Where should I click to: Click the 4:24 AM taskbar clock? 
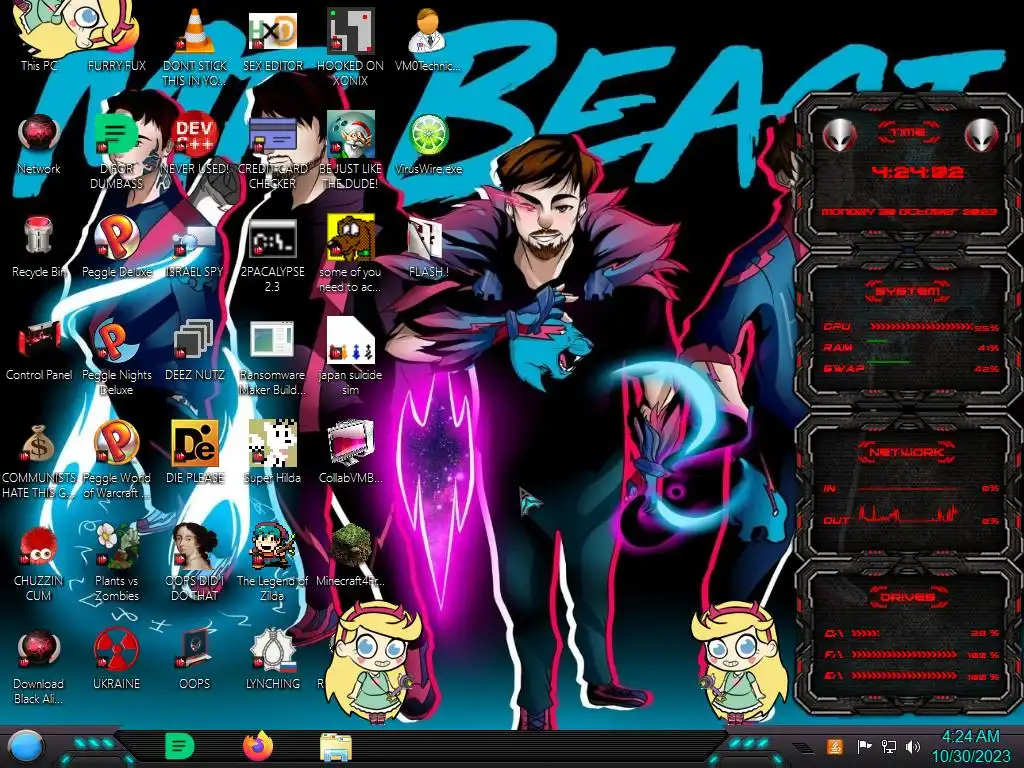[970, 746]
